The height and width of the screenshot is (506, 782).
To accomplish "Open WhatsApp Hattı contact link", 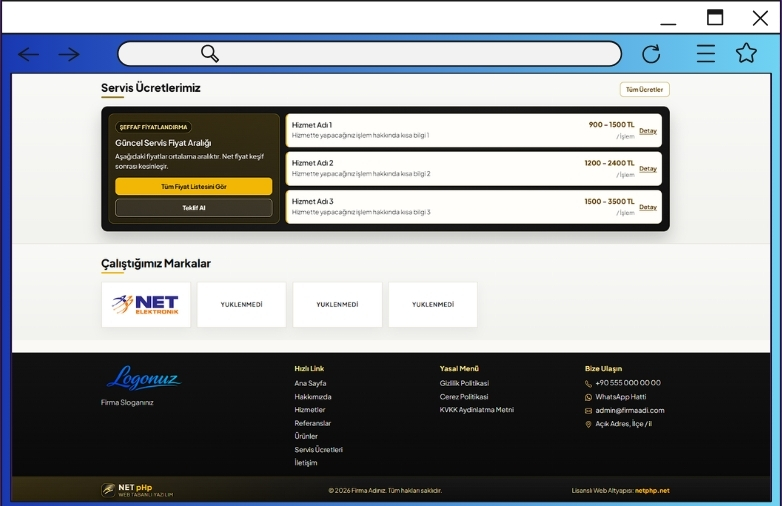I will click(x=620, y=397).
